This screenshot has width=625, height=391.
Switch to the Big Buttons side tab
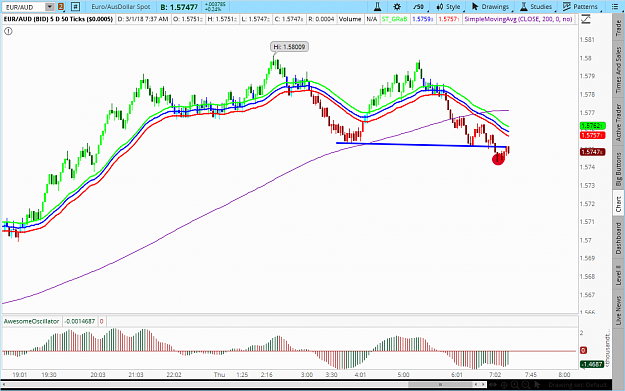[x=618, y=169]
